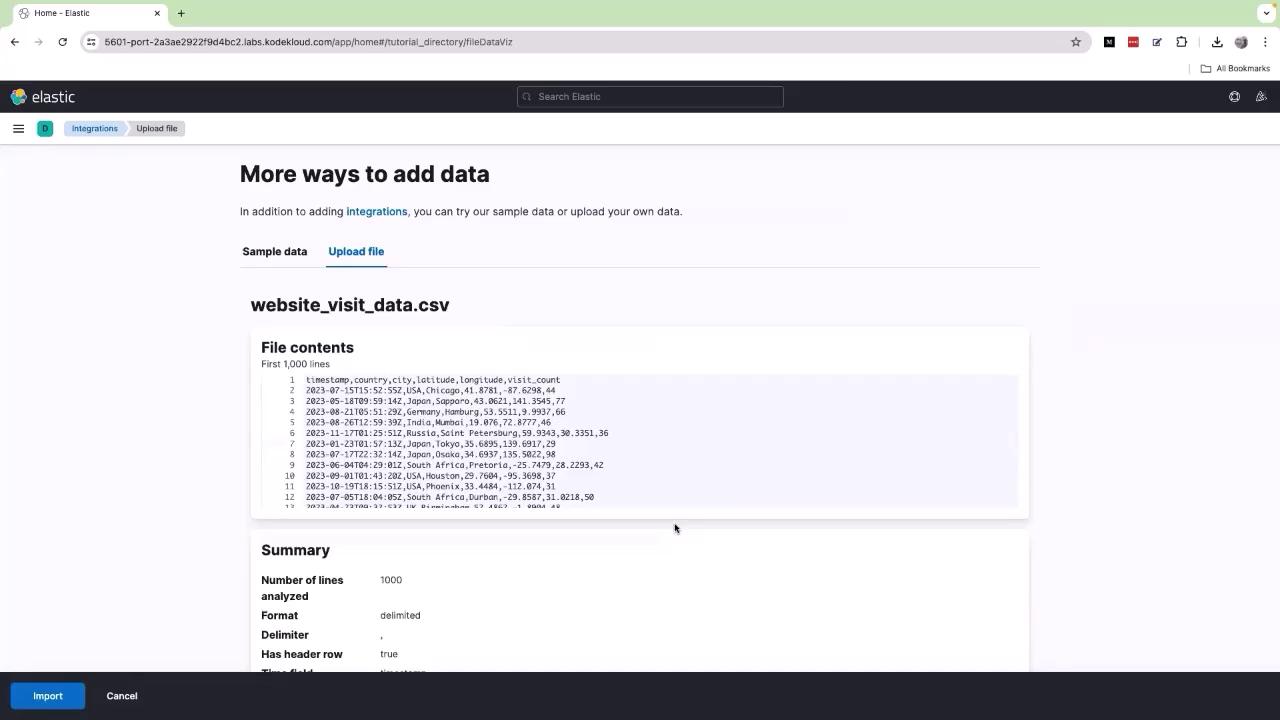Click the website_visit_data.csv file title

(350, 305)
